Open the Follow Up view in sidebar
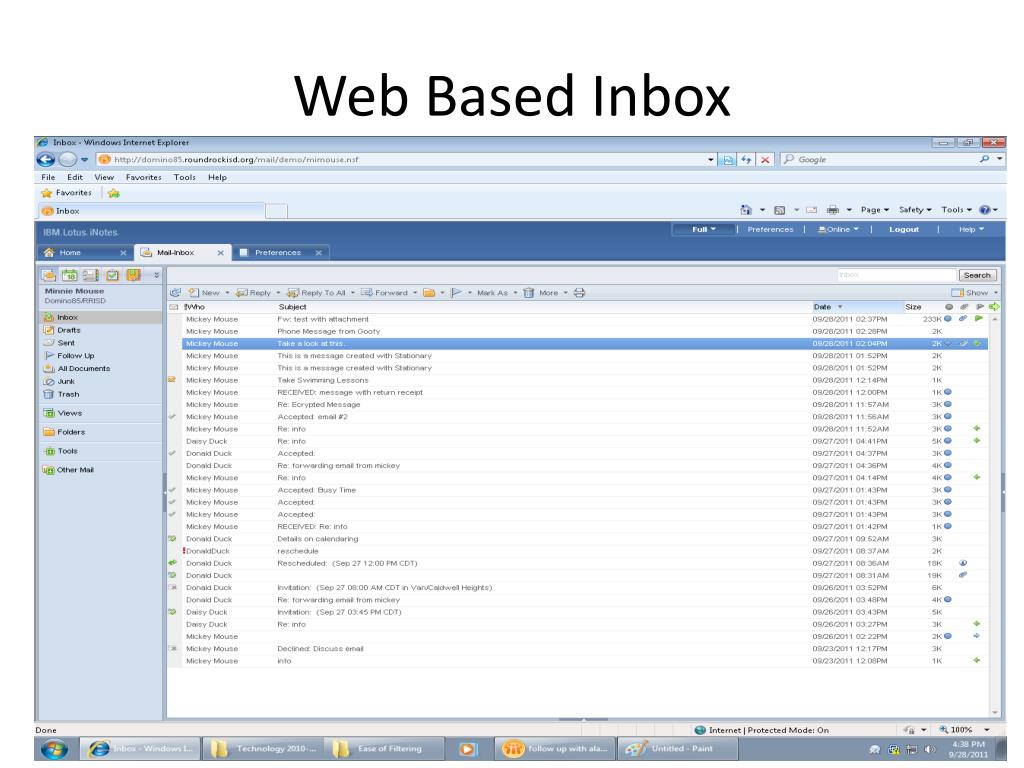Screen dimensions: 1024x768 76,355
